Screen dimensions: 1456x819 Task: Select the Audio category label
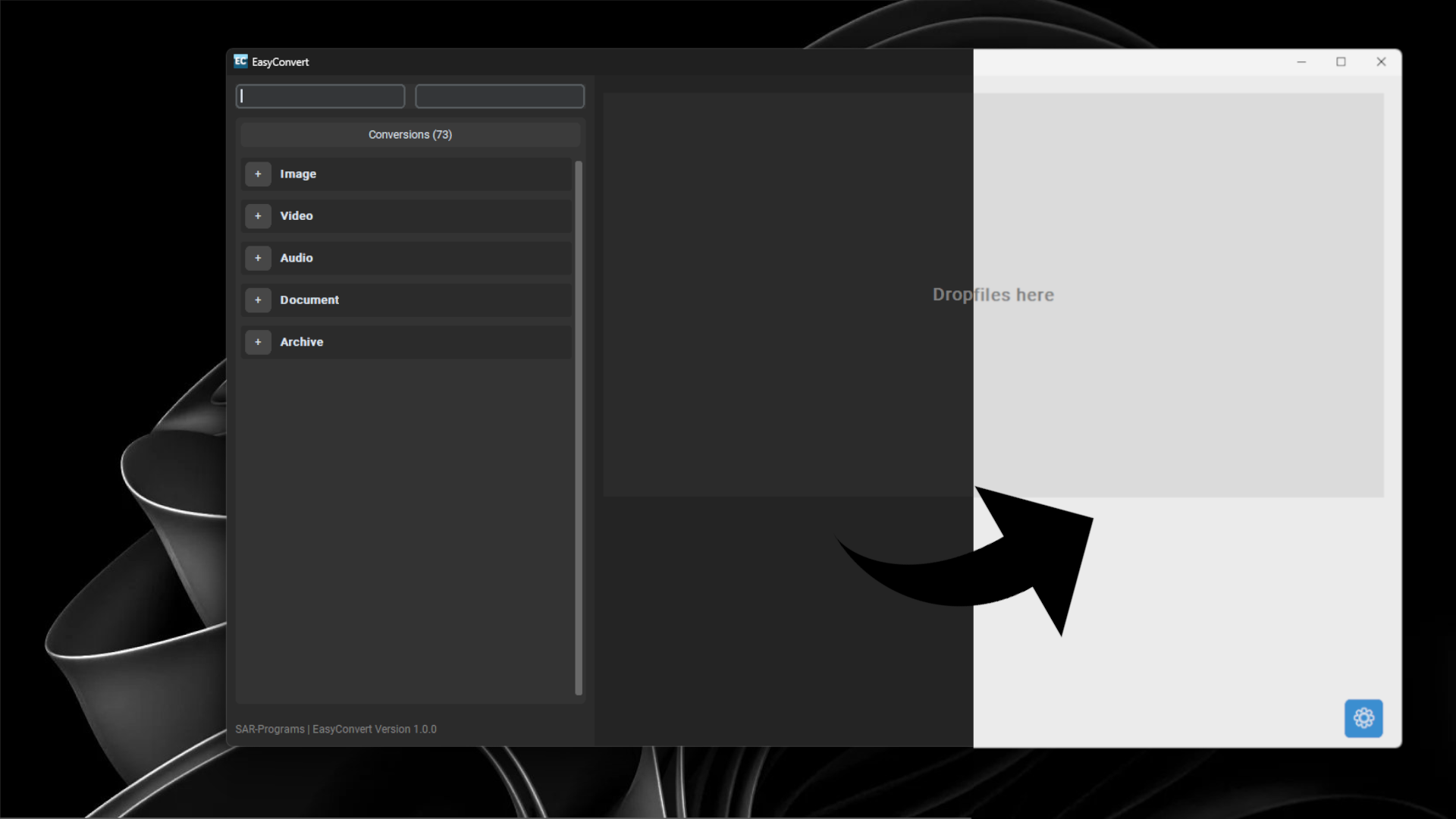pyautogui.click(x=297, y=259)
